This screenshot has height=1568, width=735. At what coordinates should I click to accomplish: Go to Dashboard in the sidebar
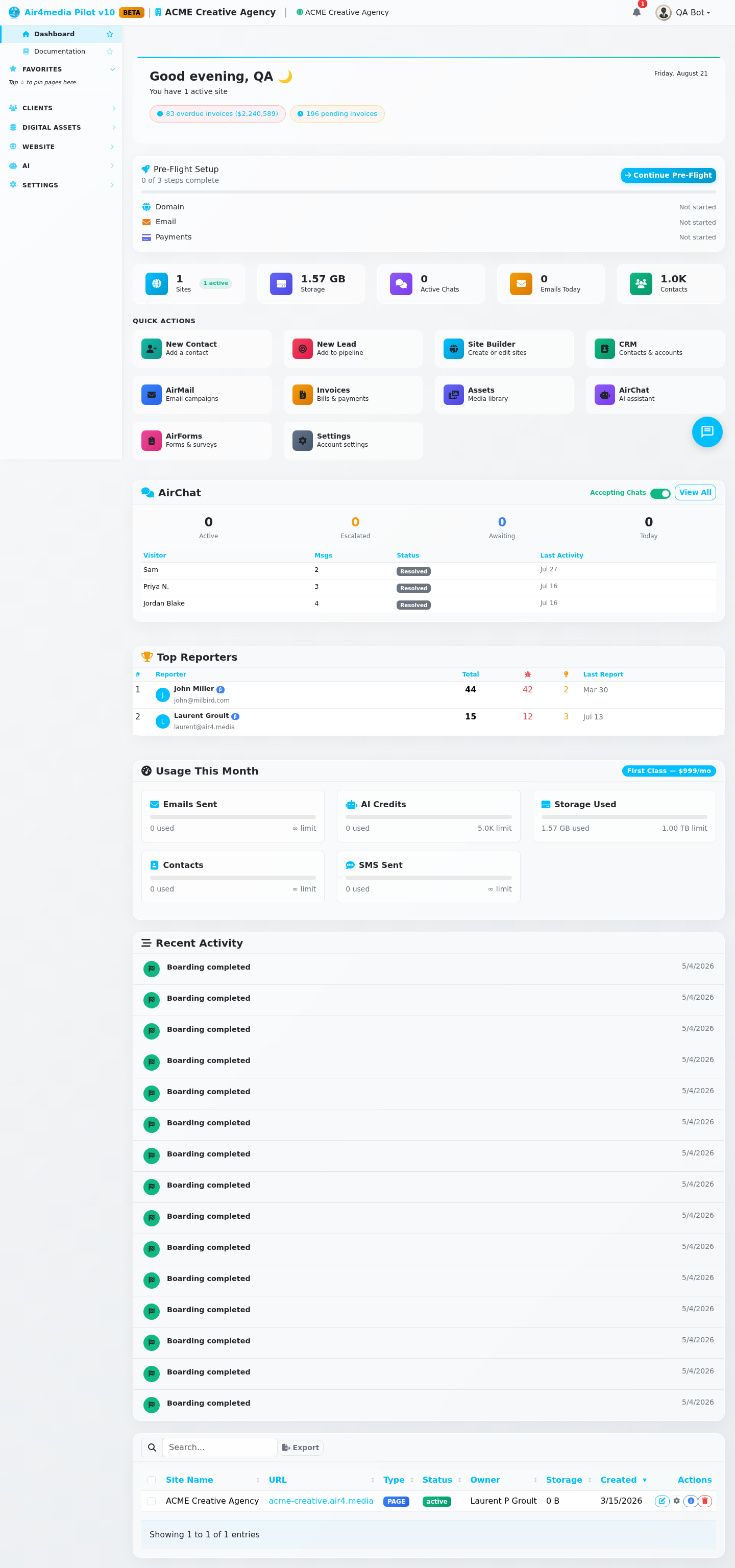61,34
